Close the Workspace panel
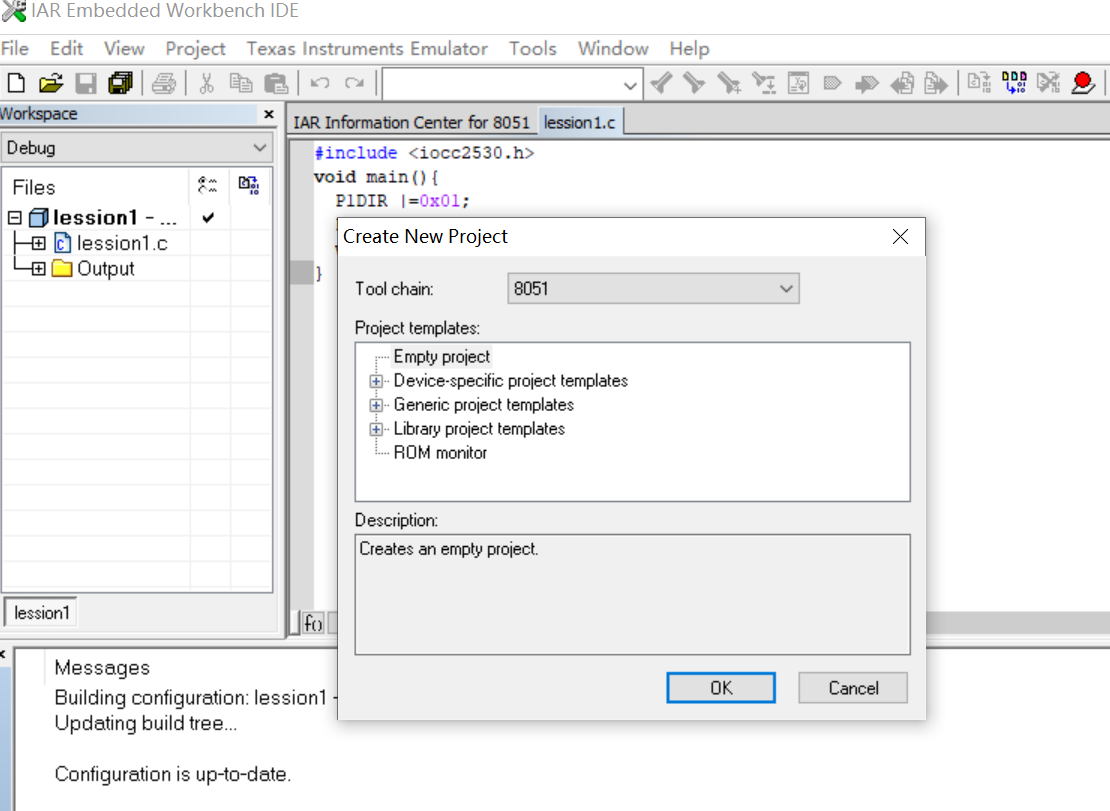Screen dimensions: 1110x811 pos(268,114)
